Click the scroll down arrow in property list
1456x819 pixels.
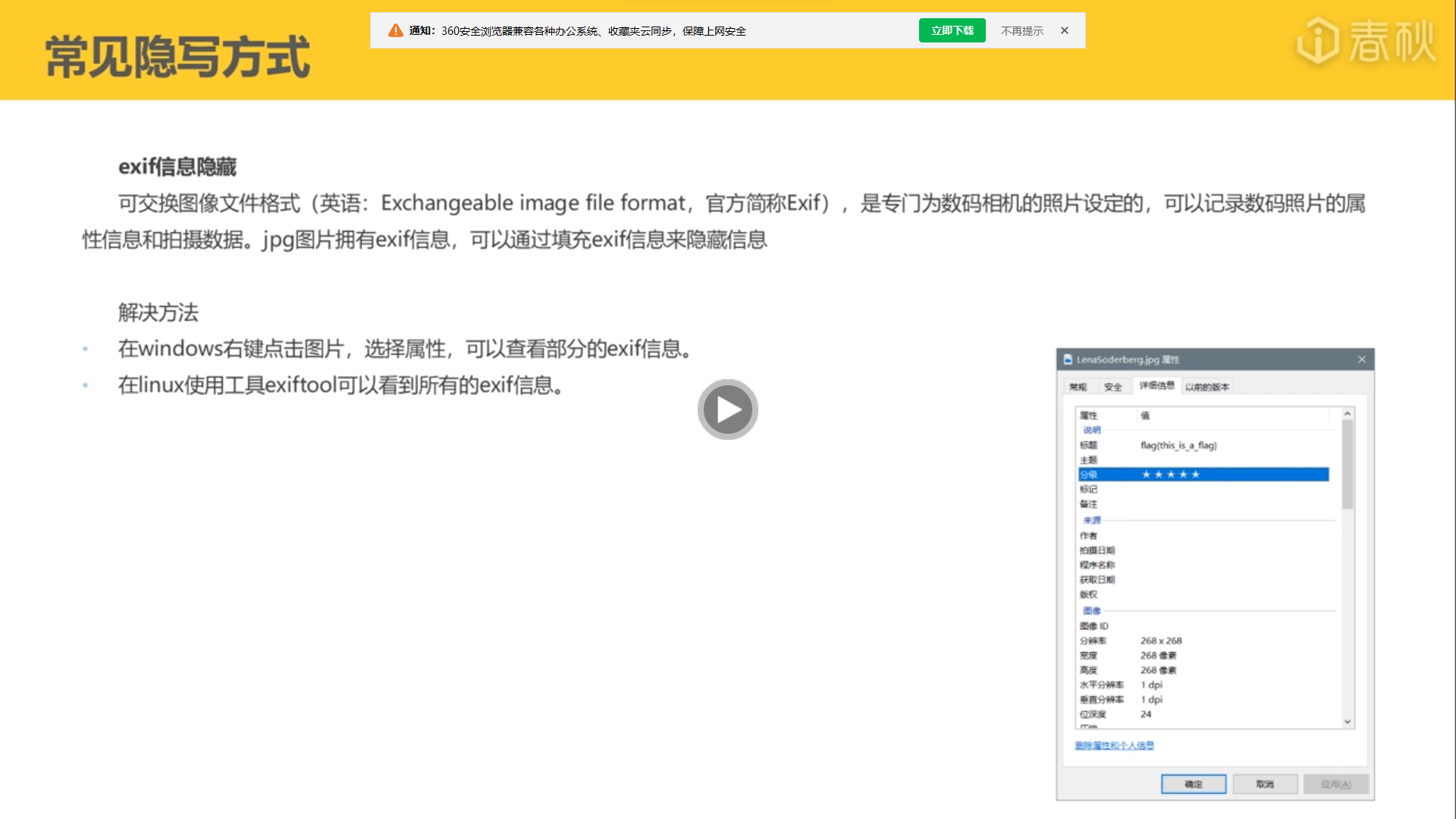(1348, 721)
